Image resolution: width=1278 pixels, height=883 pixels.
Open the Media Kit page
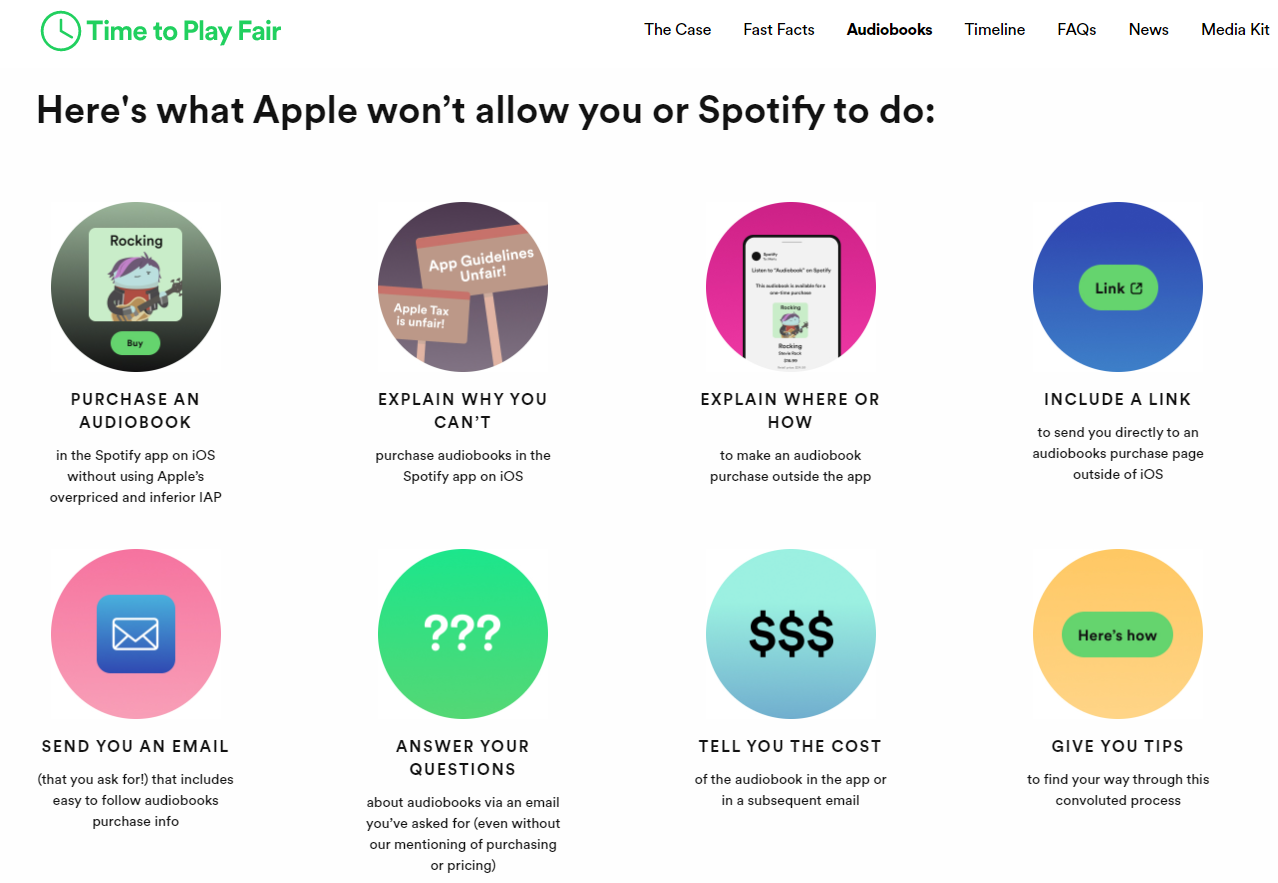pos(1235,30)
